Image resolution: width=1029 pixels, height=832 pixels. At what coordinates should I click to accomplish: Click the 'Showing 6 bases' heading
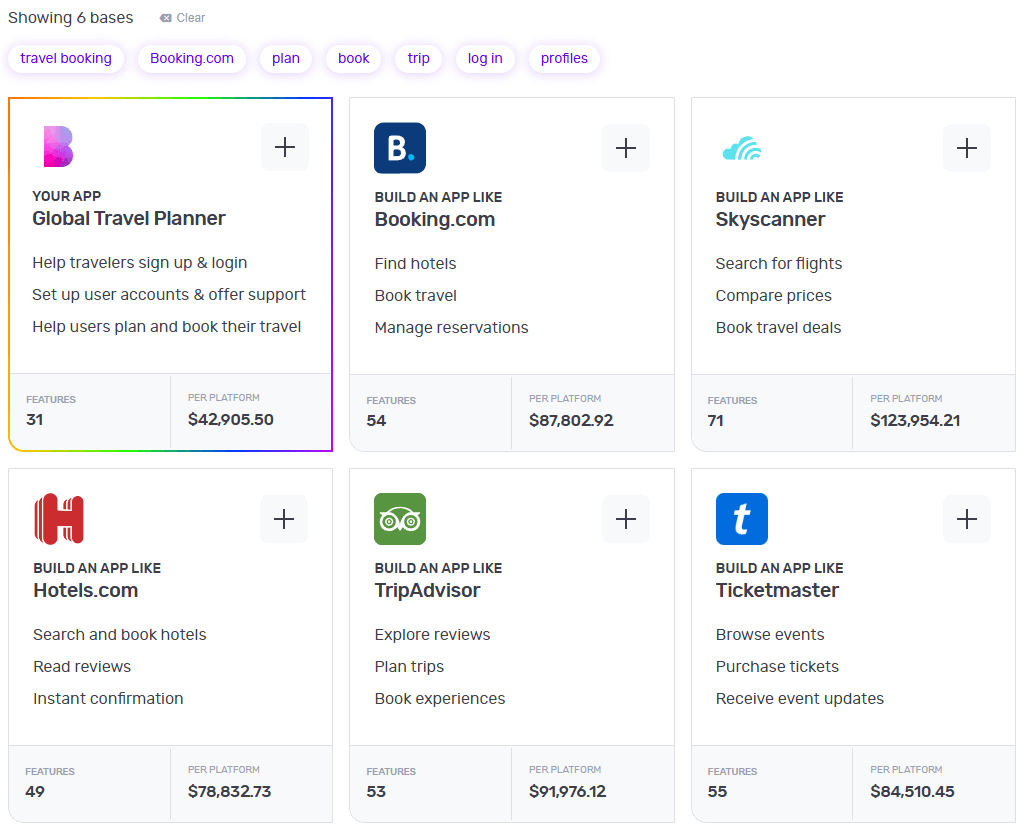coord(70,18)
